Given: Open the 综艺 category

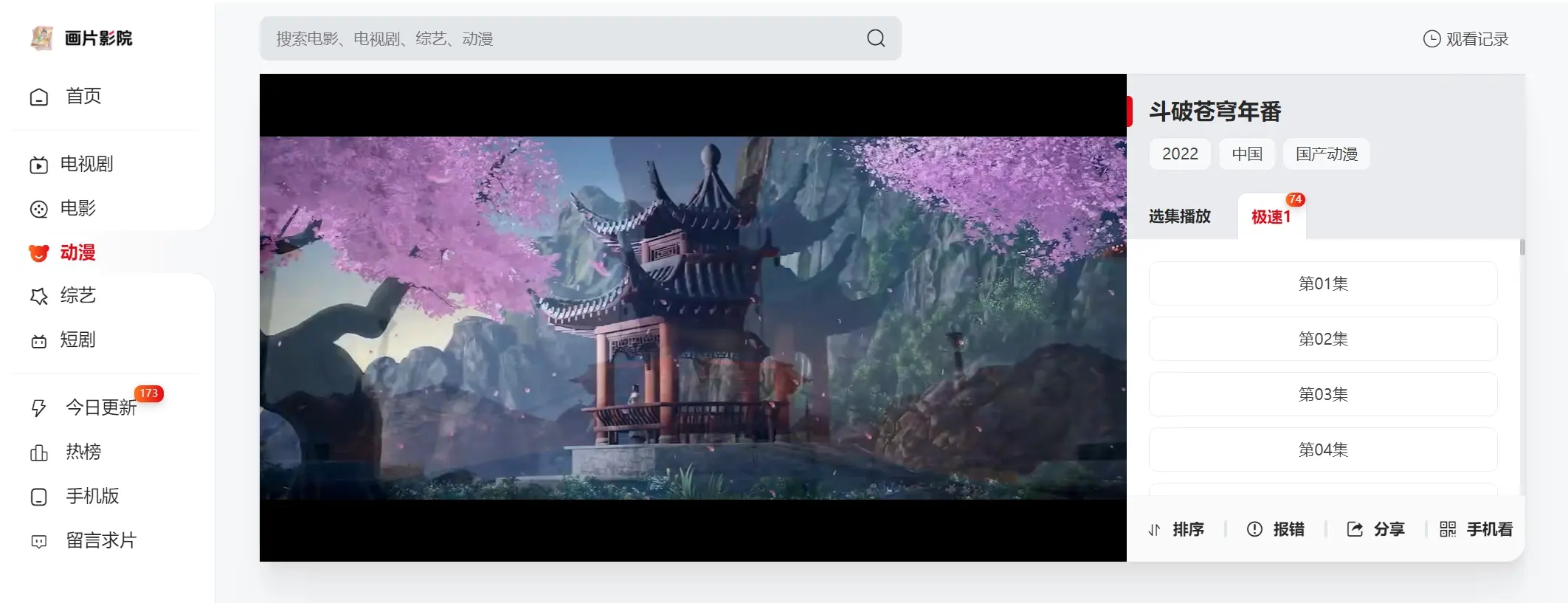Looking at the screenshot, I should click(63, 296).
